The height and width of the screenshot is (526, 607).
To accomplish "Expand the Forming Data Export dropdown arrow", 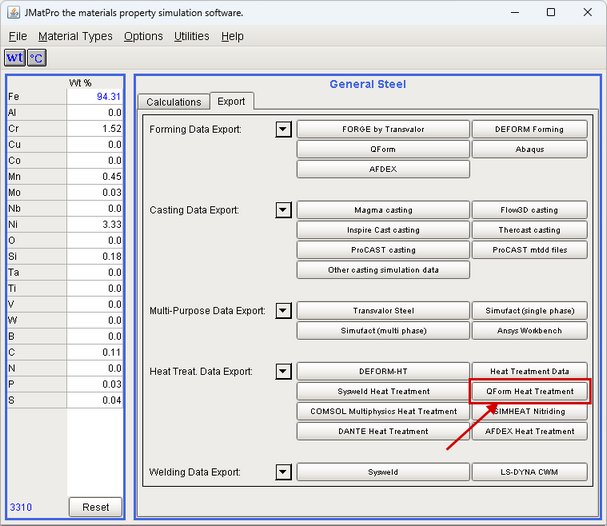I will [283, 130].
